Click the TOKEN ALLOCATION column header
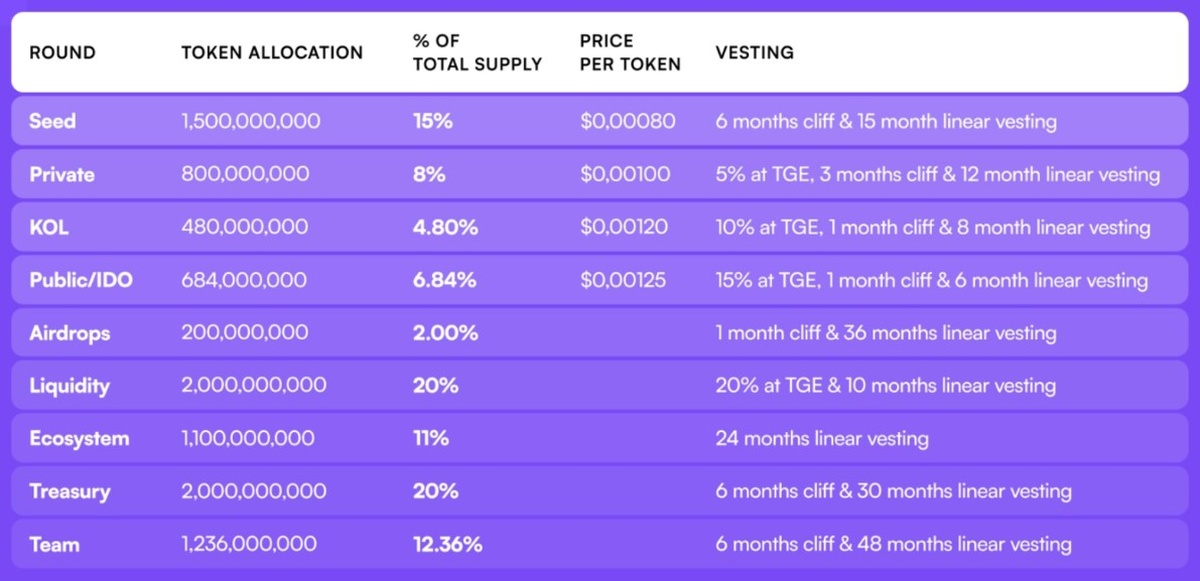Screen dimensions: 1200x581 pyautogui.click(x=272, y=53)
